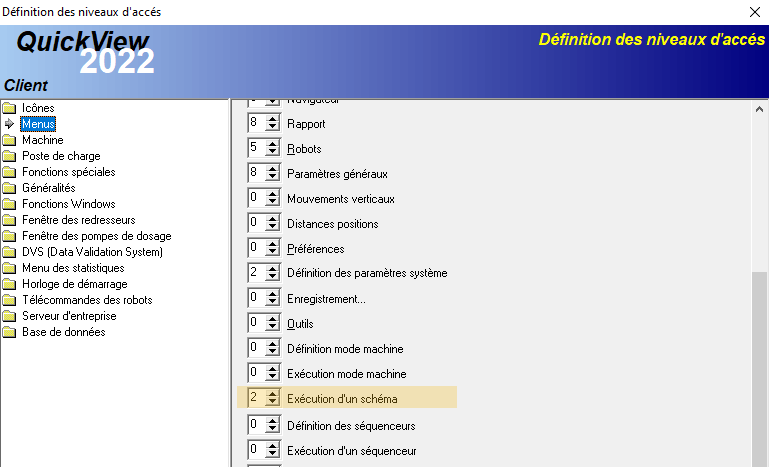Click the Poste de charge folder icon

9,156
